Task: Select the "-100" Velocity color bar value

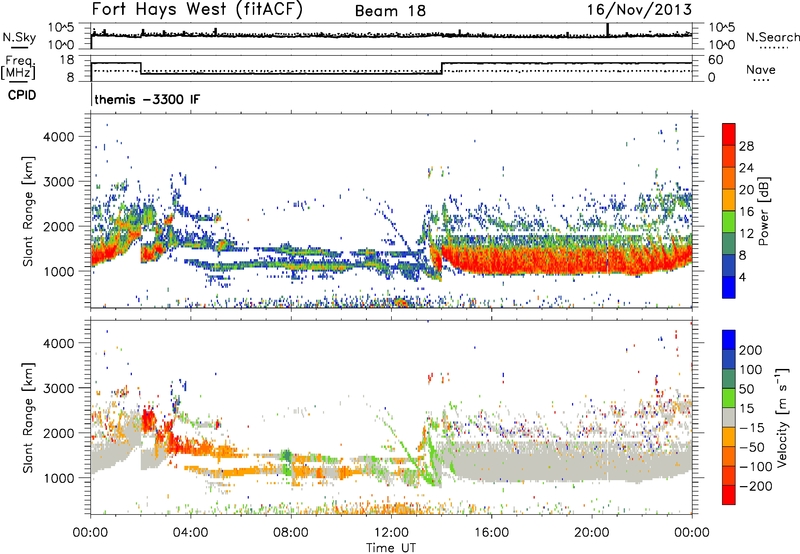Action: point(756,466)
